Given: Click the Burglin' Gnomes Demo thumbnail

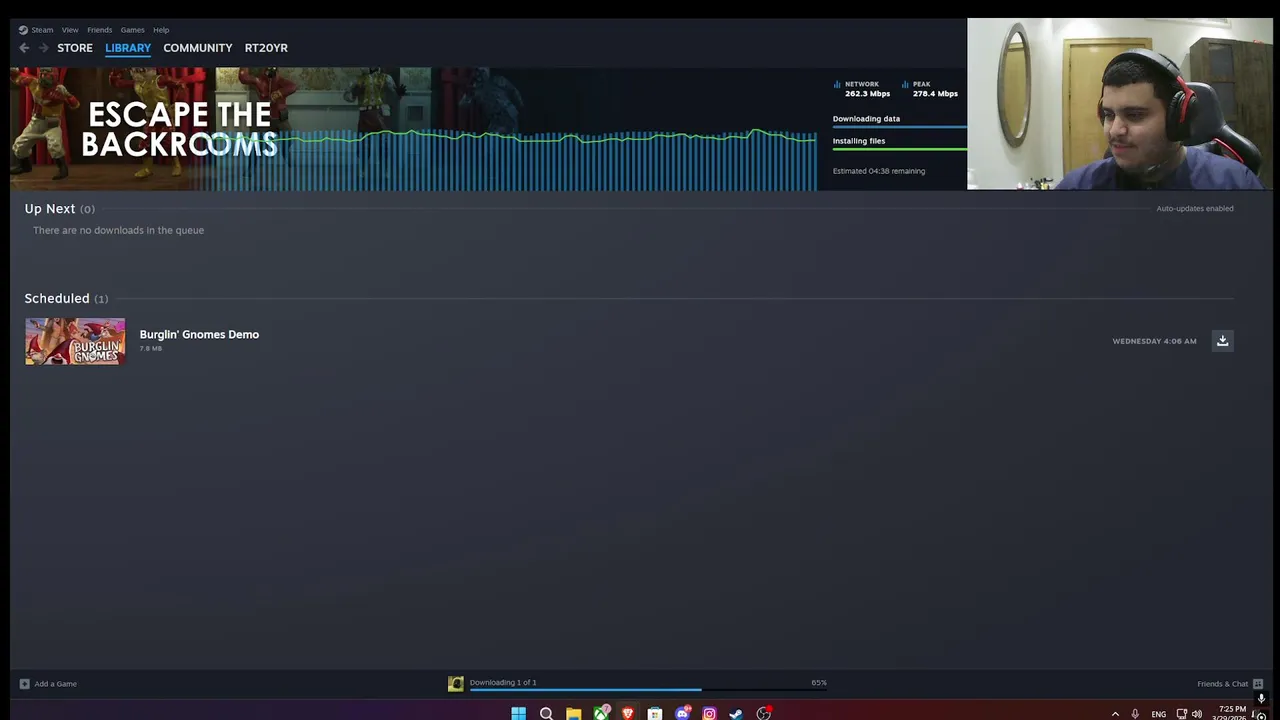Looking at the screenshot, I should click(x=75, y=341).
